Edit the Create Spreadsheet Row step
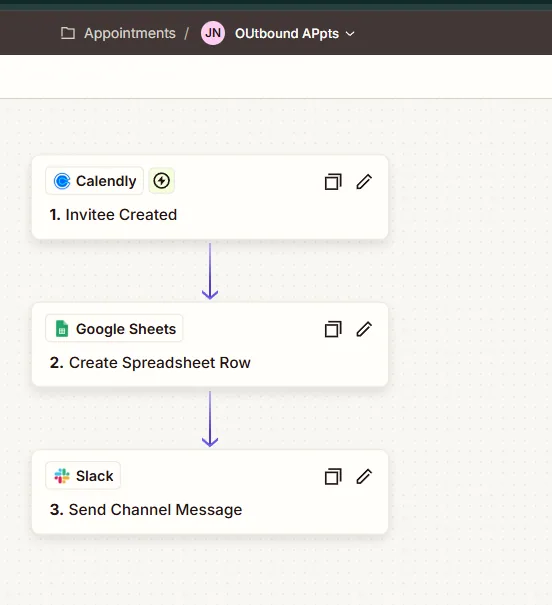Image resolution: width=552 pixels, height=605 pixels. [364, 329]
